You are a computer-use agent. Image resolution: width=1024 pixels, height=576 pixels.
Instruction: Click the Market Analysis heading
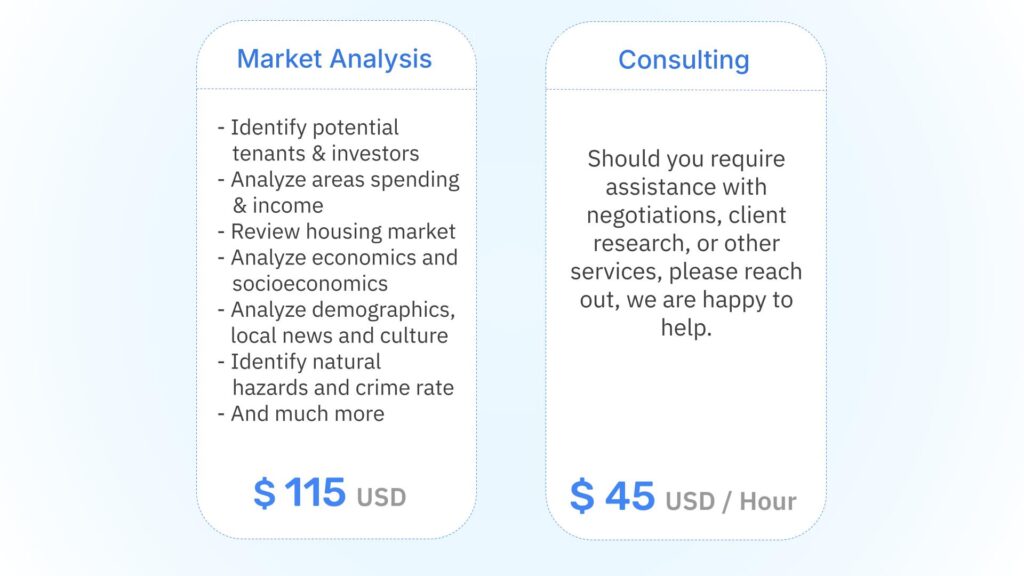pyautogui.click(x=334, y=59)
